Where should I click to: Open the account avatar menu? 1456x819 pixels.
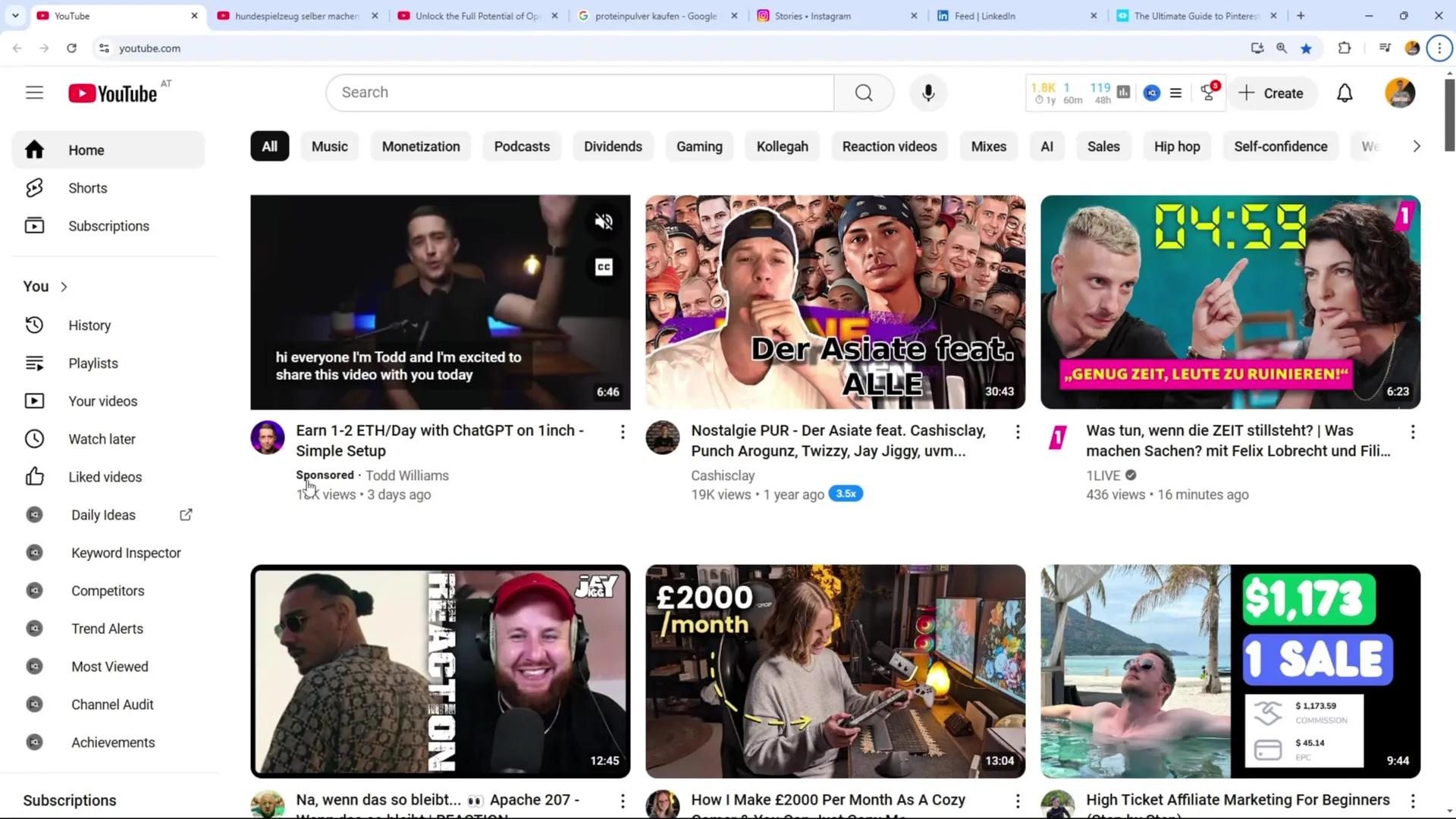pyautogui.click(x=1400, y=93)
